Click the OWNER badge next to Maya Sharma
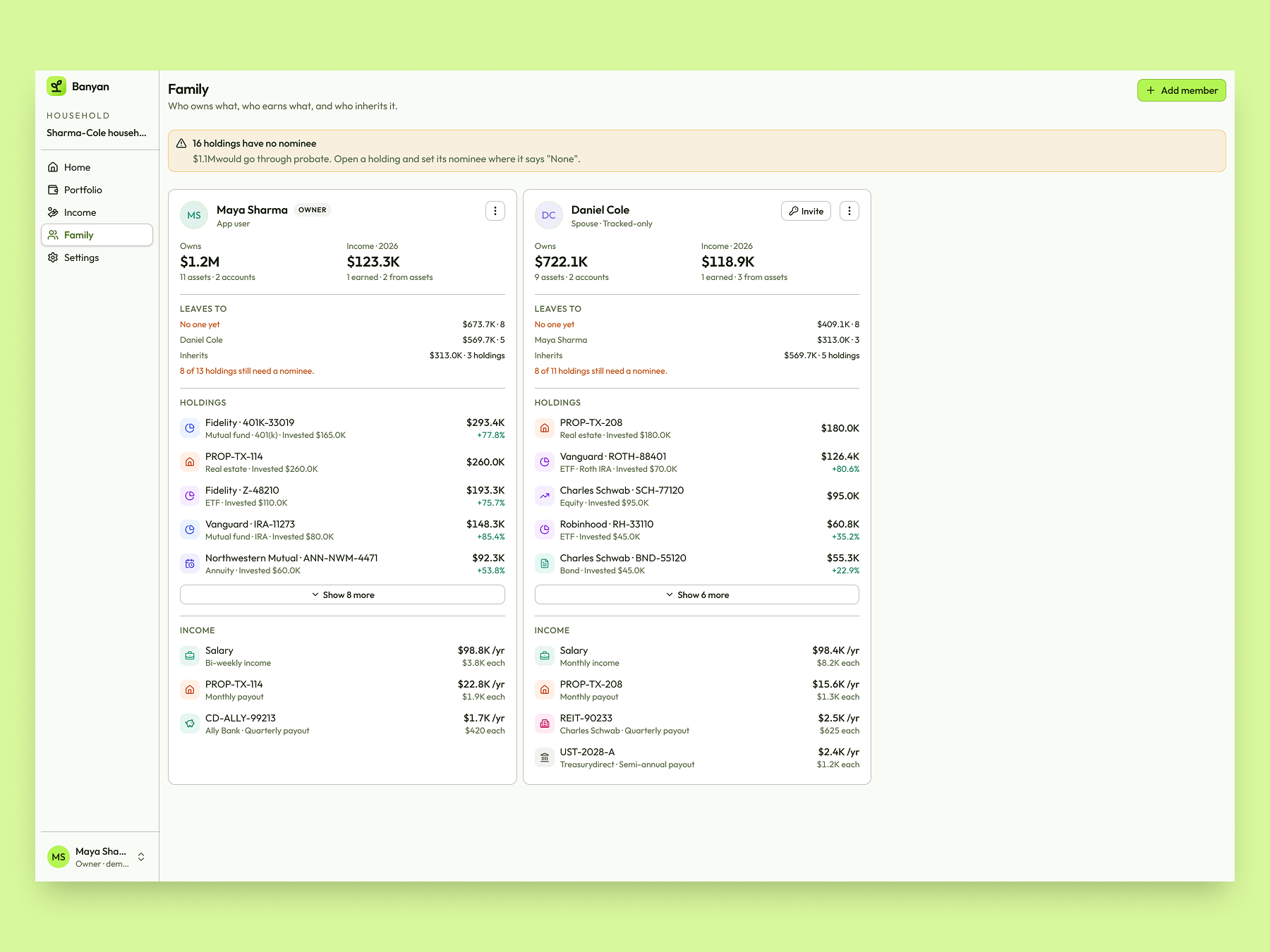The width and height of the screenshot is (1270, 952). coord(312,210)
